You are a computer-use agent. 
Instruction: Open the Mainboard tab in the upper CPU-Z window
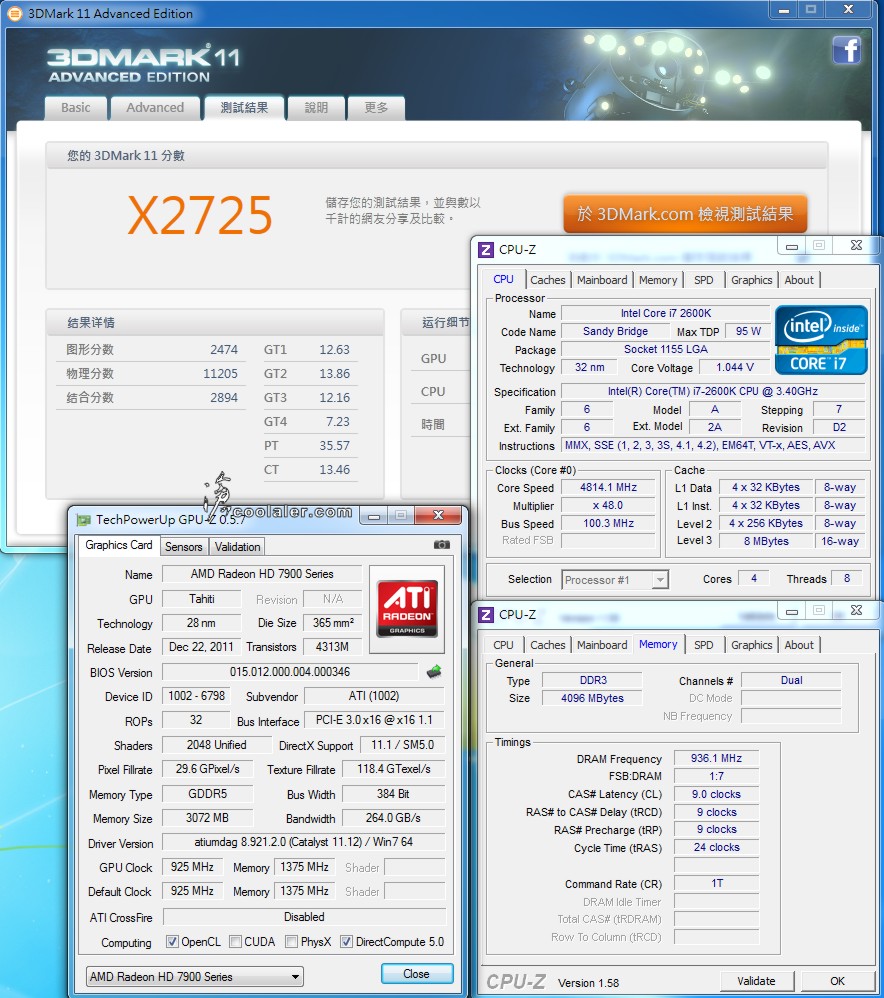602,280
